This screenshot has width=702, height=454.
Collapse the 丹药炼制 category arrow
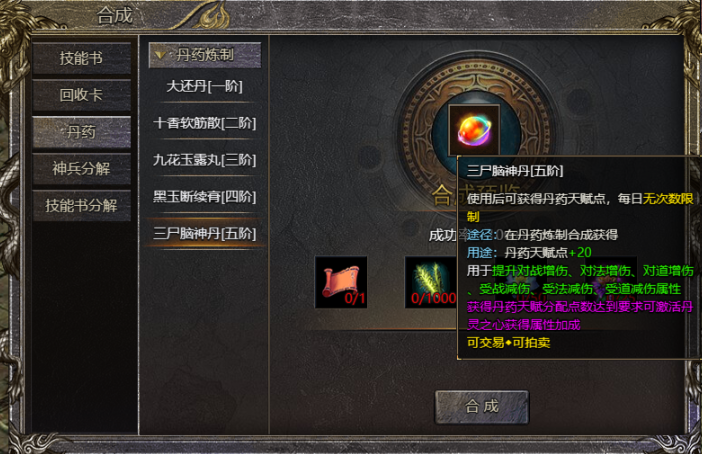[x=160, y=55]
